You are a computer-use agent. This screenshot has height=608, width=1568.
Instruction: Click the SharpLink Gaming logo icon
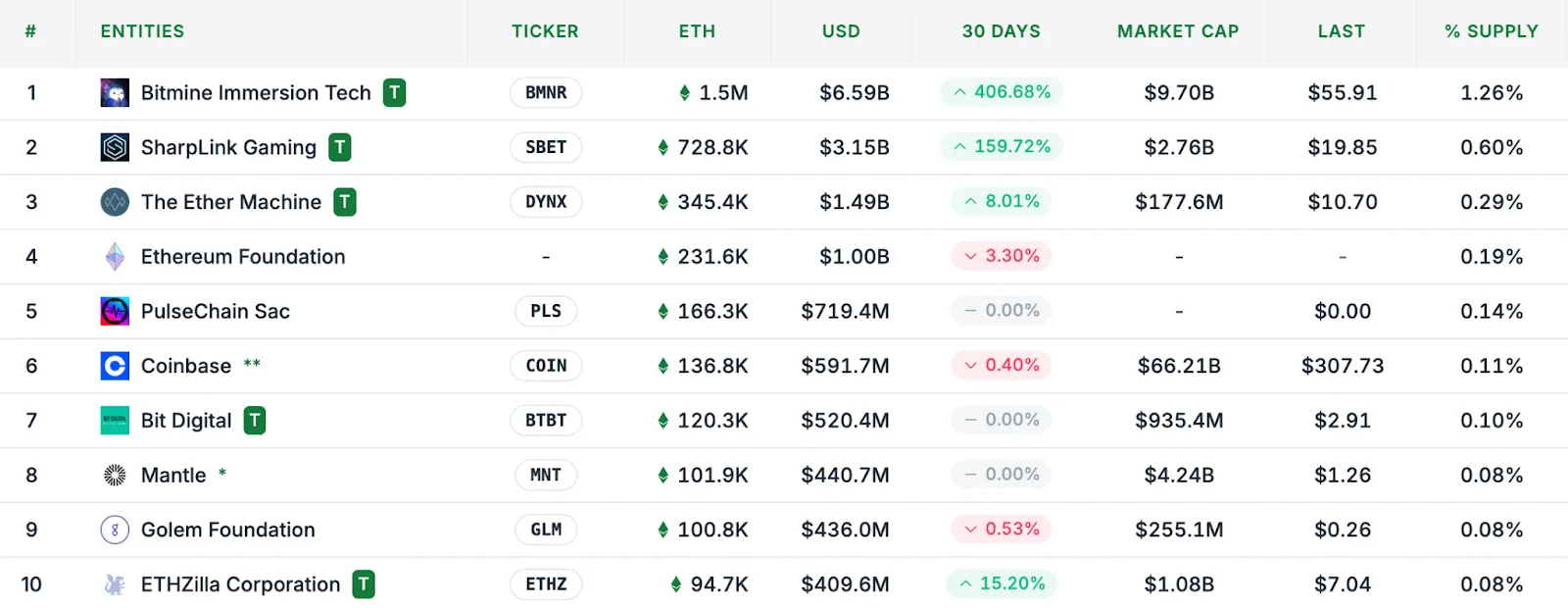114,147
